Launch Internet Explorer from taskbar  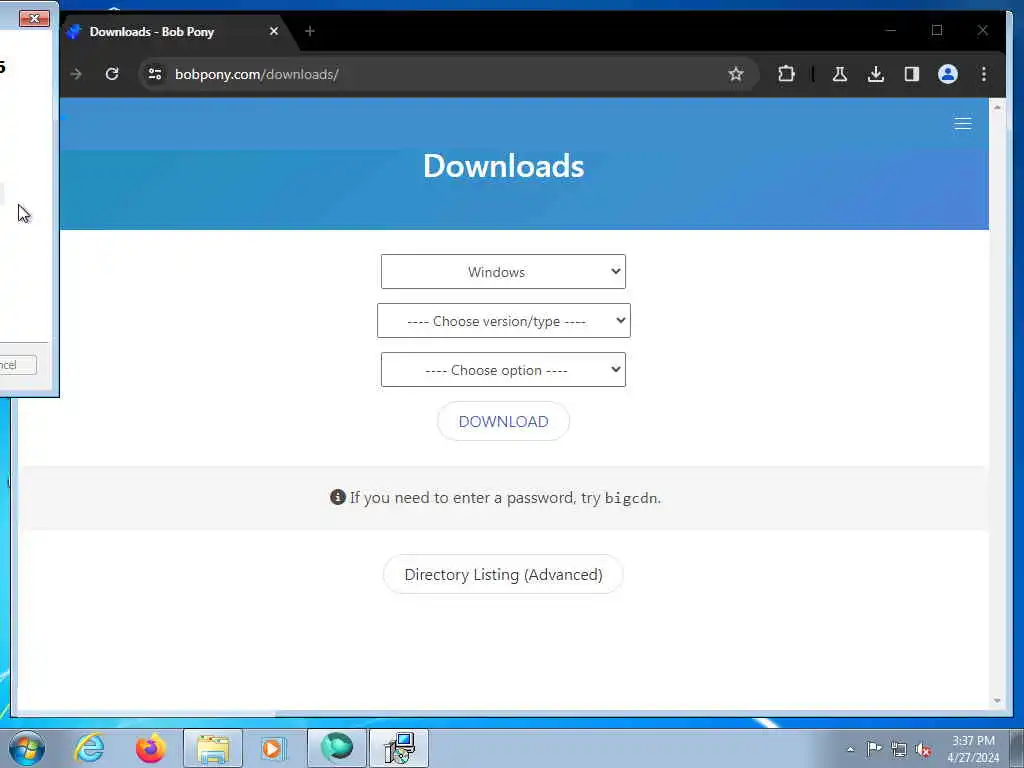pos(89,748)
